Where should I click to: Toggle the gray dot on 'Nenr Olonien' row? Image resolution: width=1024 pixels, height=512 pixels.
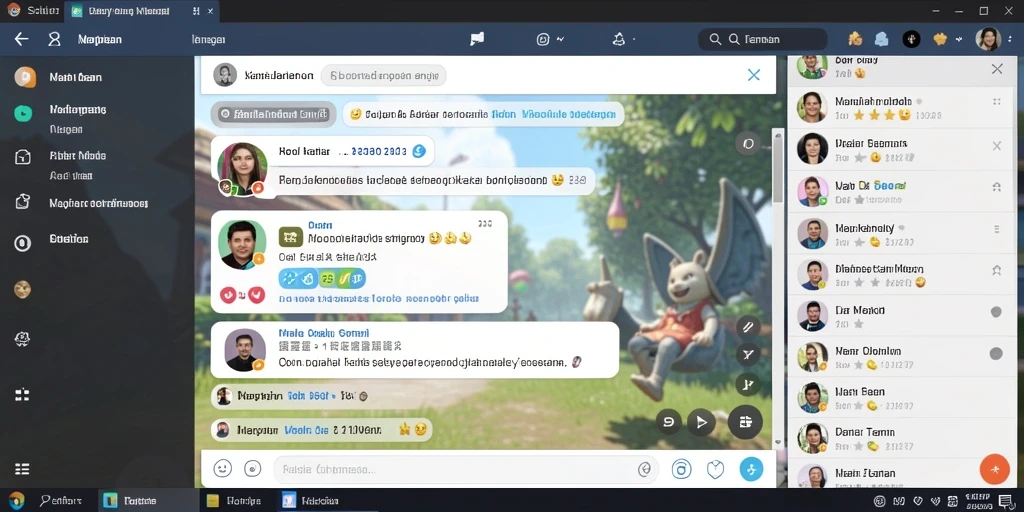(x=996, y=354)
